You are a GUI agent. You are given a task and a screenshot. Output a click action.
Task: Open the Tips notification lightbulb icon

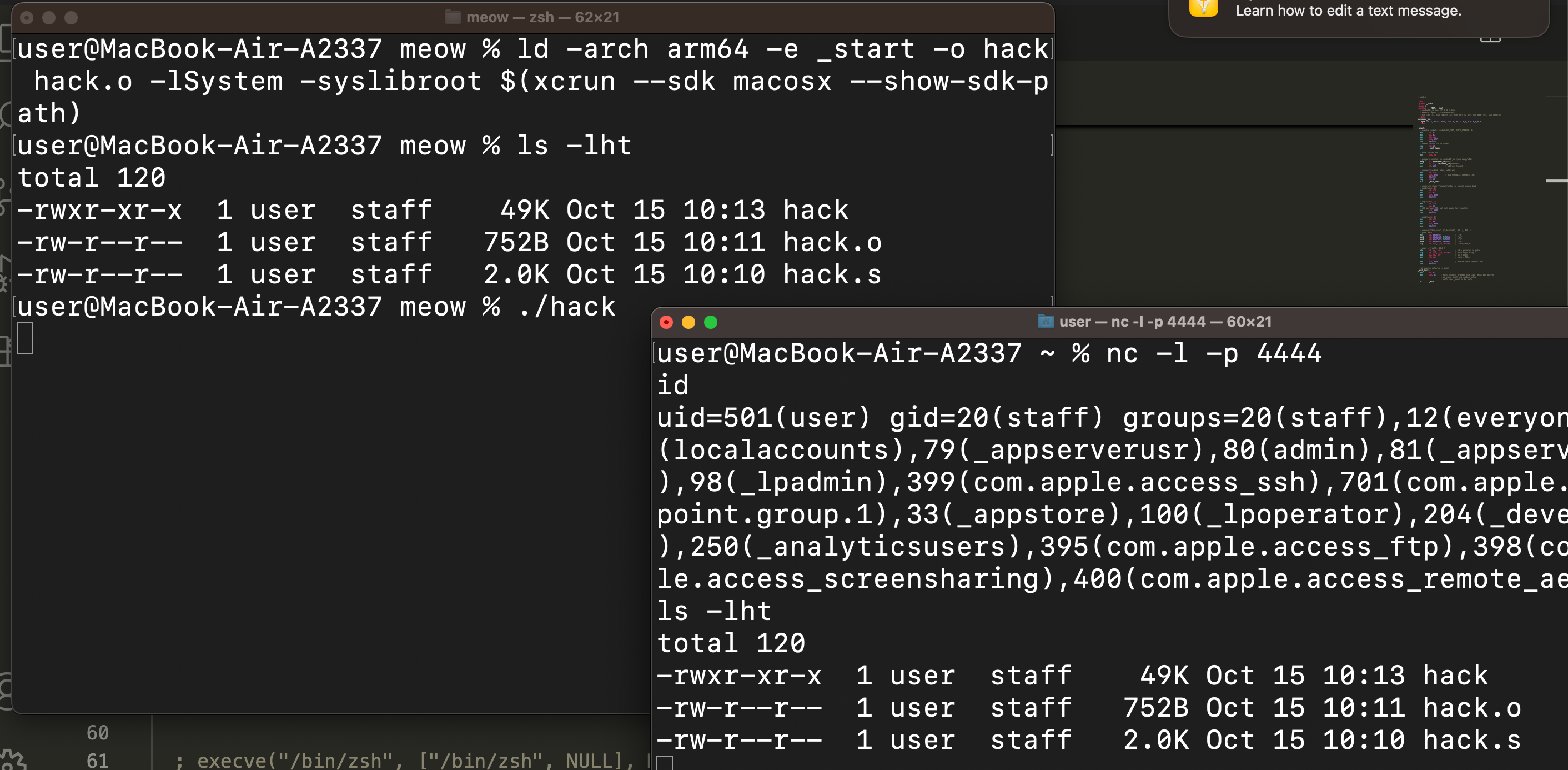coord(1203,7)
